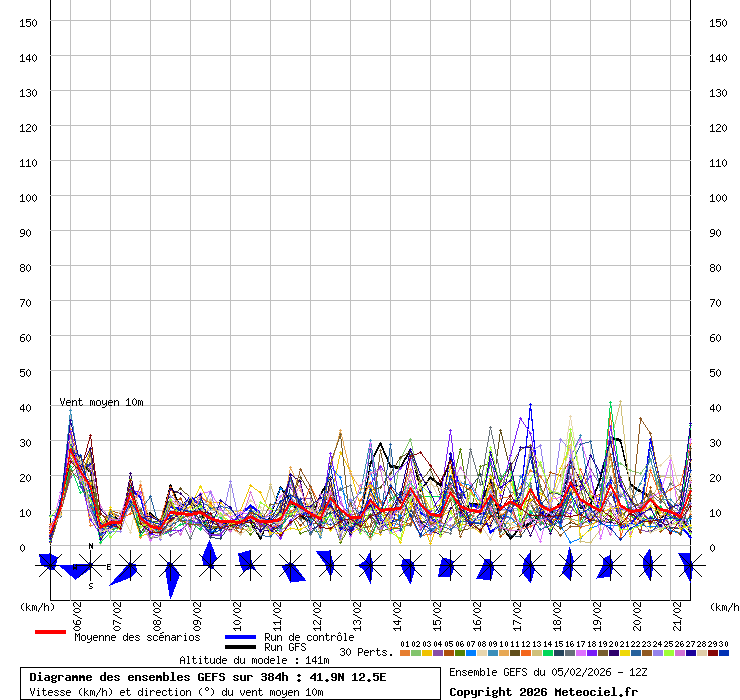Click the Diagramme des ensembles GEFS title box
This screenshot has width=740, height=700.
pyautogui.click(x=230, y=684)
